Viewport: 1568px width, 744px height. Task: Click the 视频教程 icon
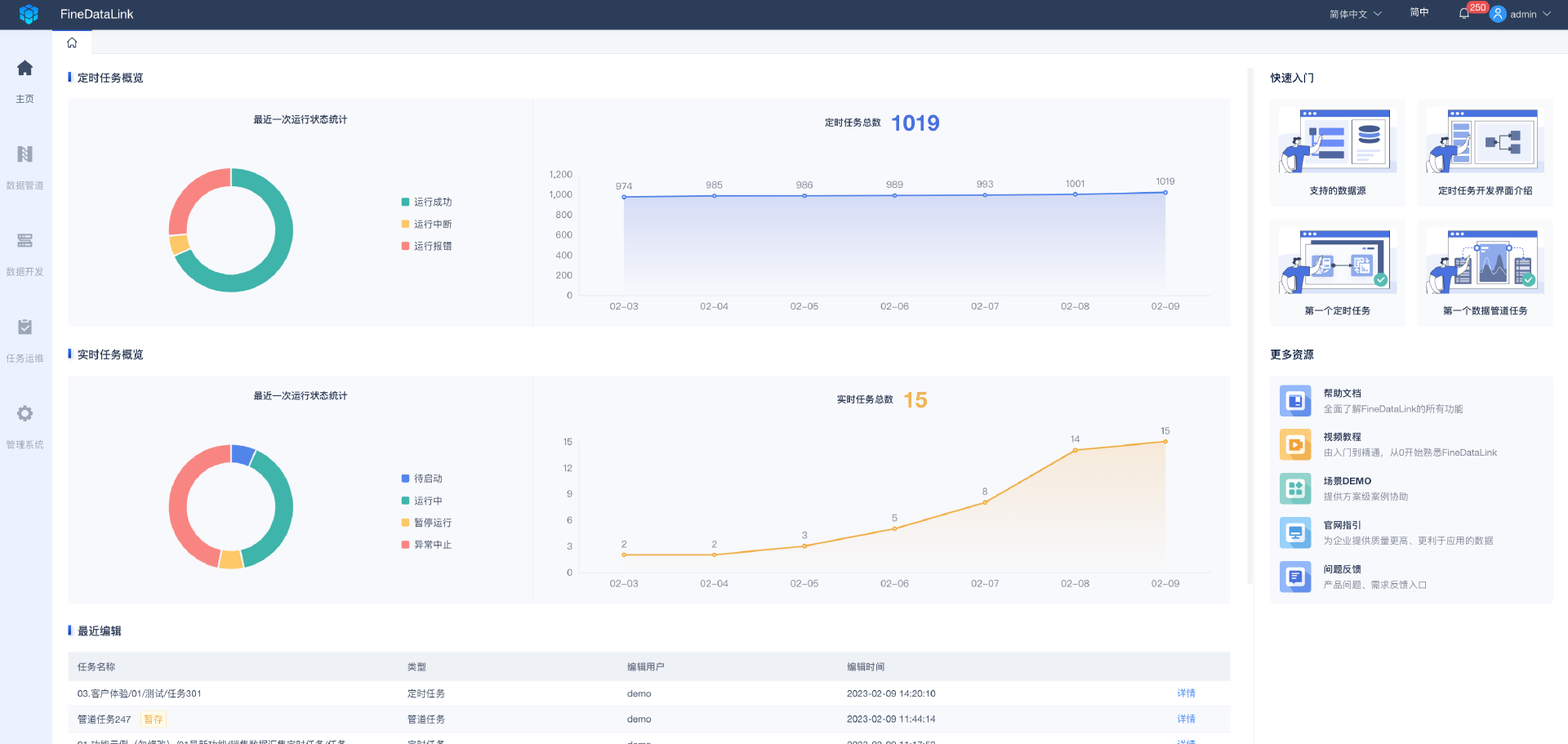coord(1295,445)
